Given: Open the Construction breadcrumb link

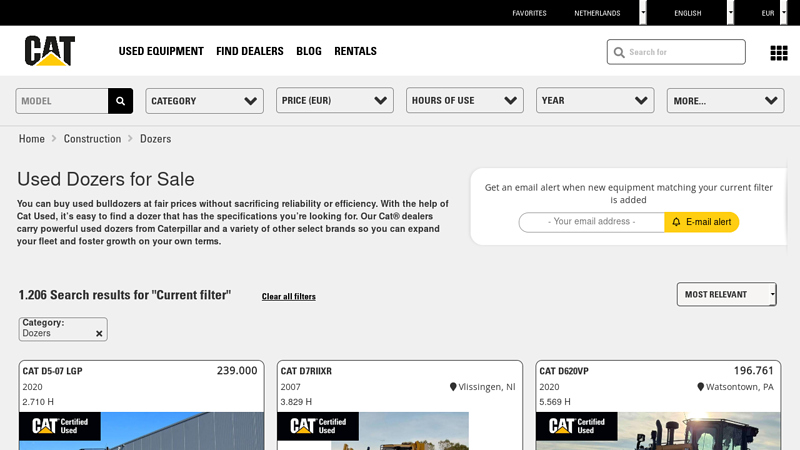Looking at the screenshot, I should [x=92, y=139].
